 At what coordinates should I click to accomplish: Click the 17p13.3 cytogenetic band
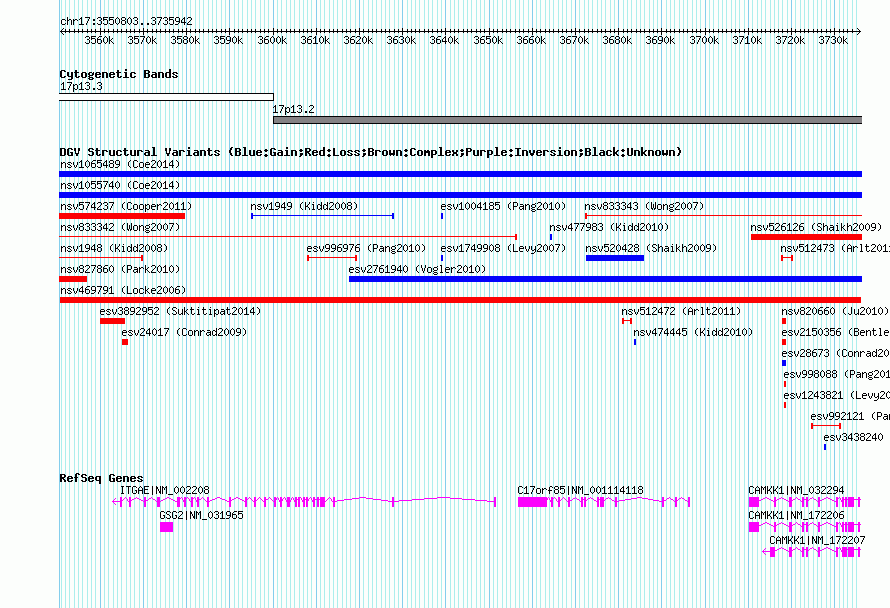coord(166,97)
